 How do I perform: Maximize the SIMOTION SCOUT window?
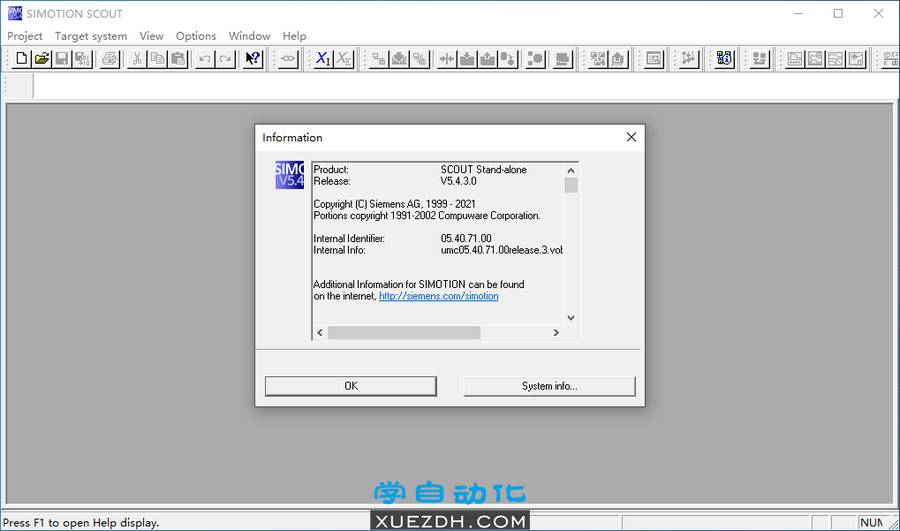coord(838,13)
